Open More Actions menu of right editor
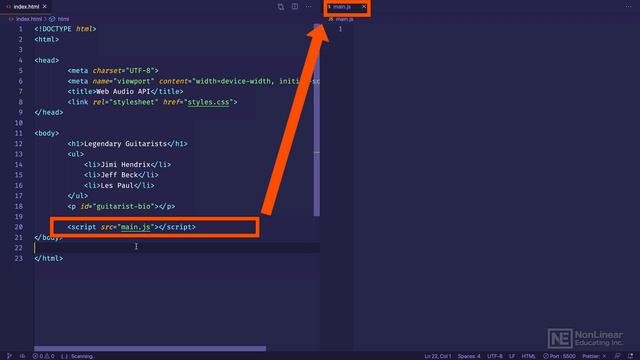 tap(628, 7)
